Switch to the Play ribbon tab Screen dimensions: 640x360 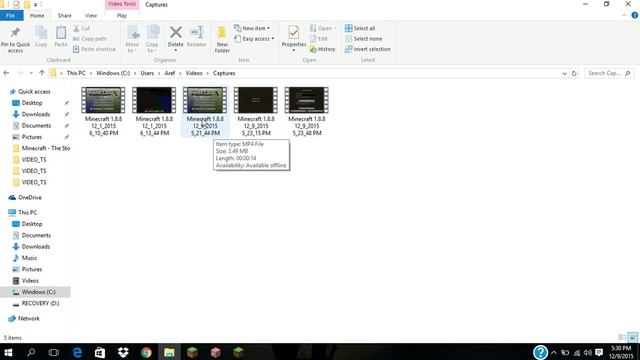(x=122, y=16)
